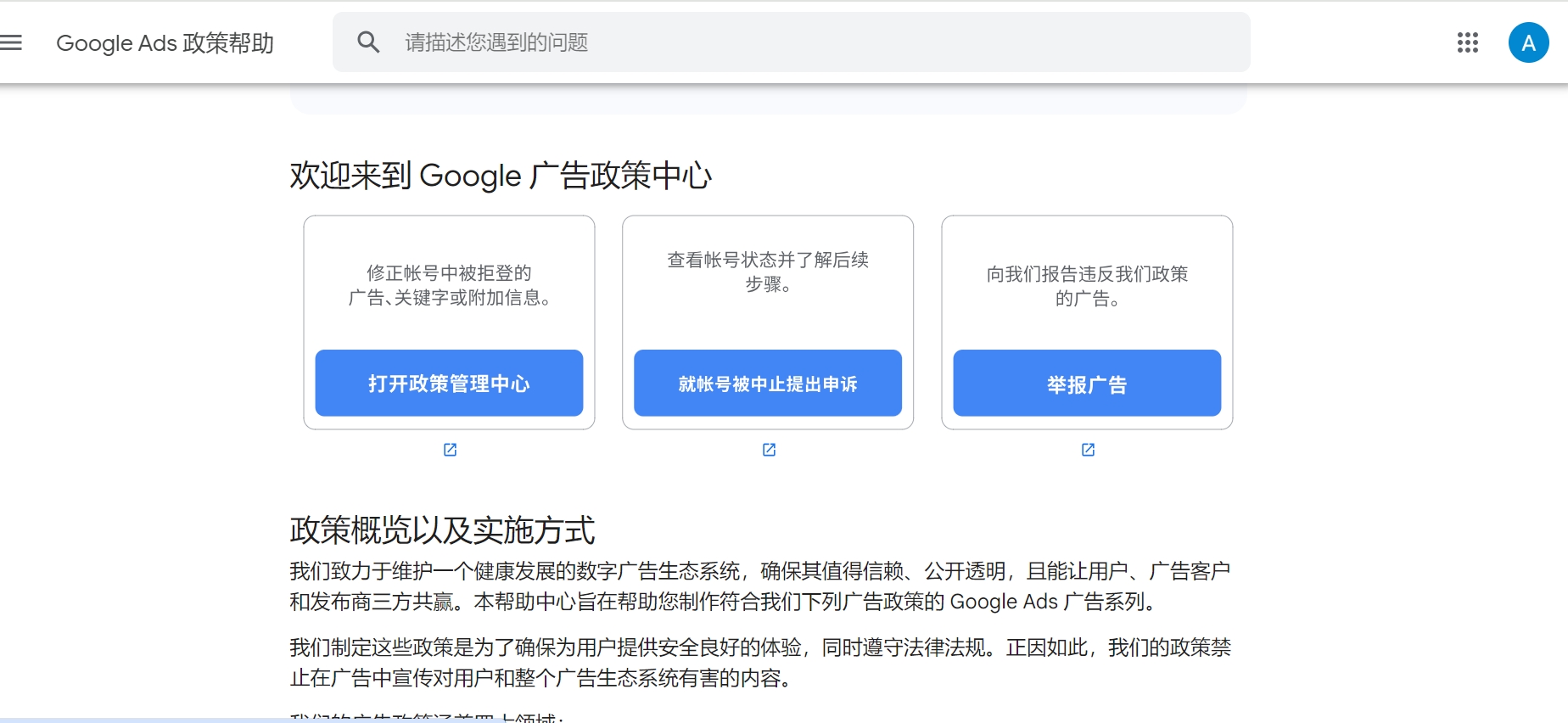The height and width of the screenshot is (723, 1568).
Task: Open the hamburger main menu
Action: tap(11, 42)
